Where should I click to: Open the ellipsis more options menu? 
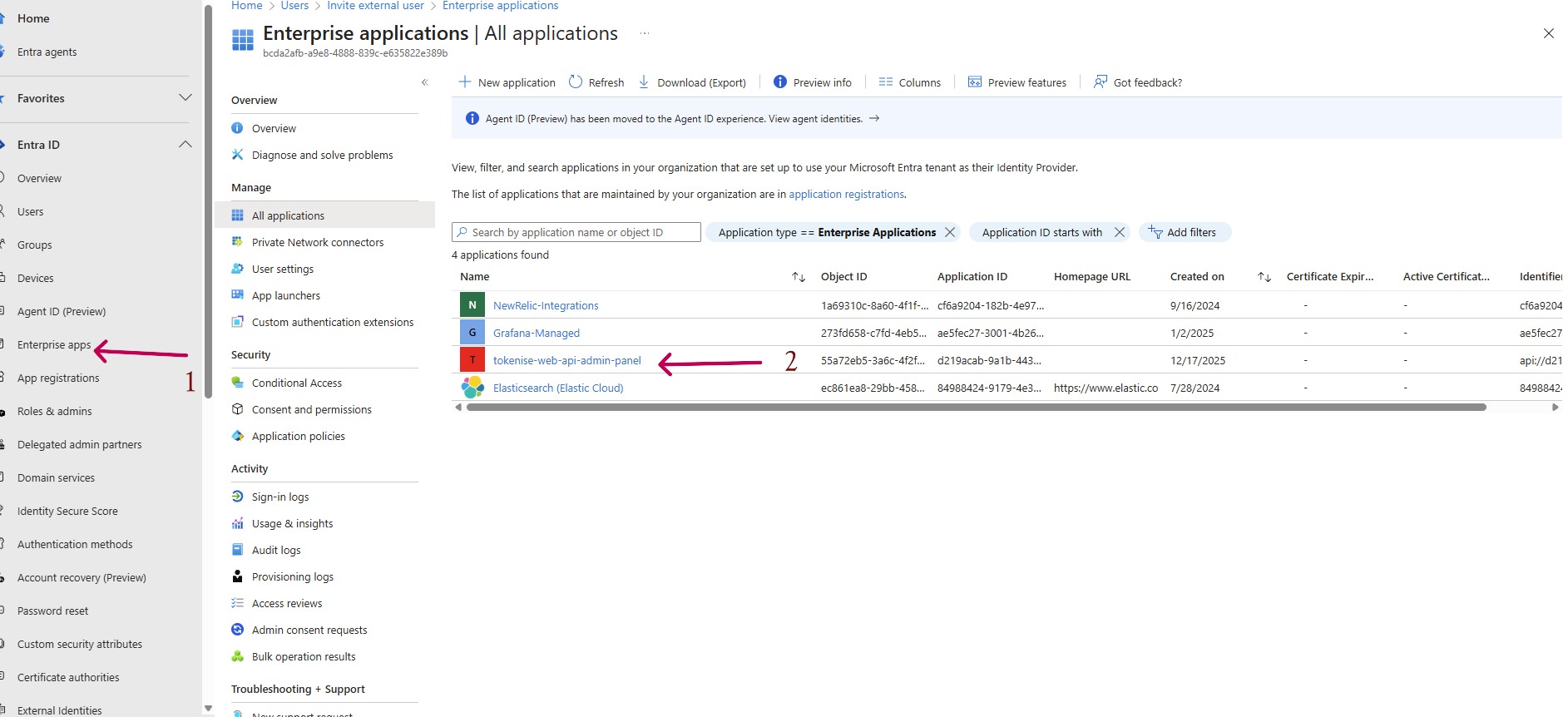(x=645, y=33)
